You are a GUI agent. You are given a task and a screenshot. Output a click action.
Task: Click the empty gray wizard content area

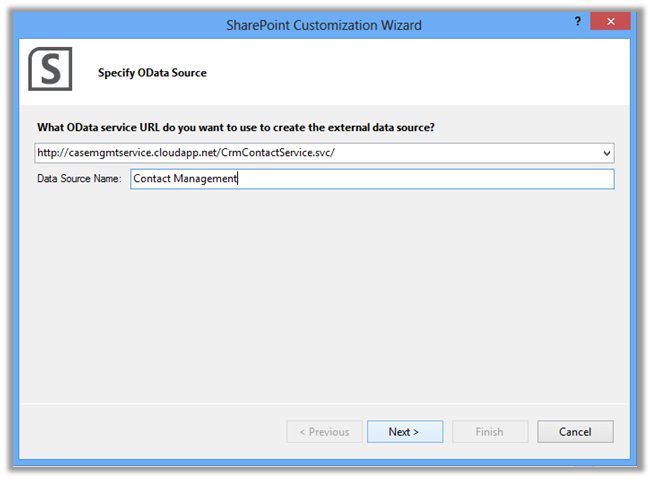pos(324,290)
